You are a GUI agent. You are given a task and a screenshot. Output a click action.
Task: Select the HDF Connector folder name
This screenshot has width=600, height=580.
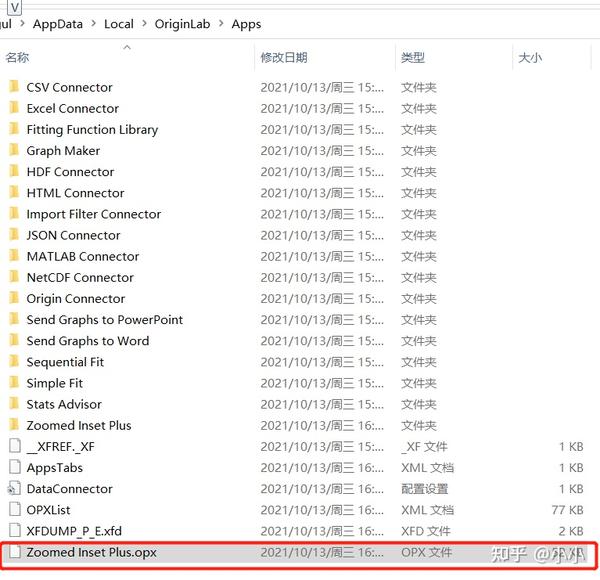70,172
